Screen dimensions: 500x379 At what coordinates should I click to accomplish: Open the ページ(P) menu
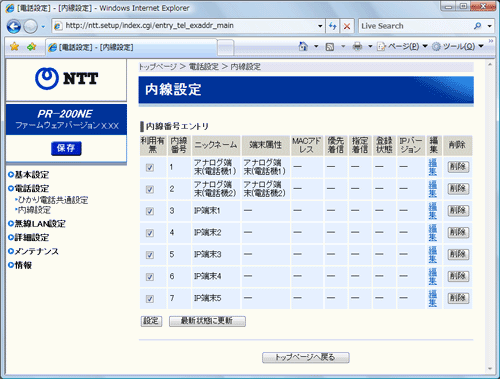[402, 46]
